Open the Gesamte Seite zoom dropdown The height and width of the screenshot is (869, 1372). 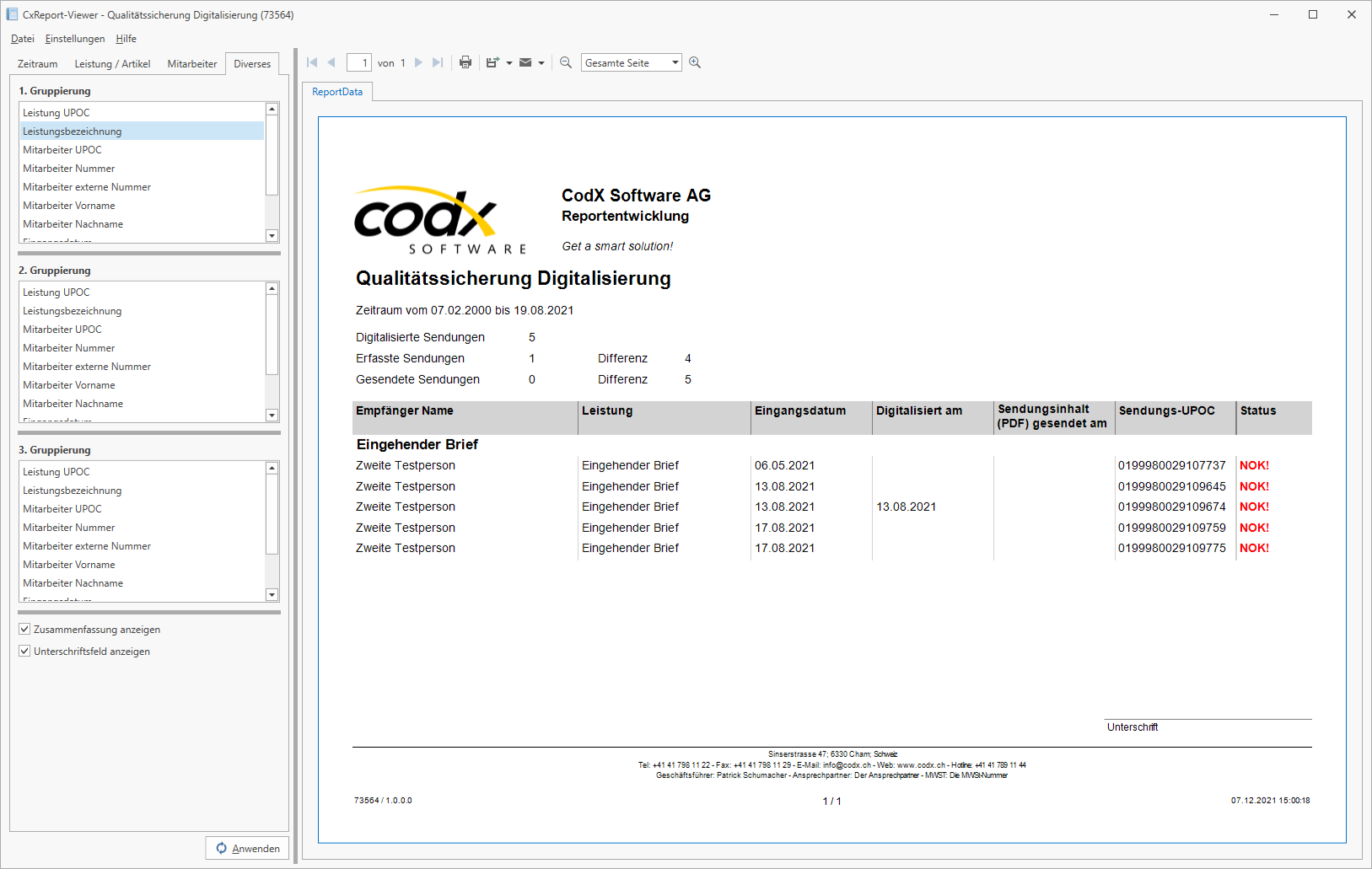click(x=675, y=63)
